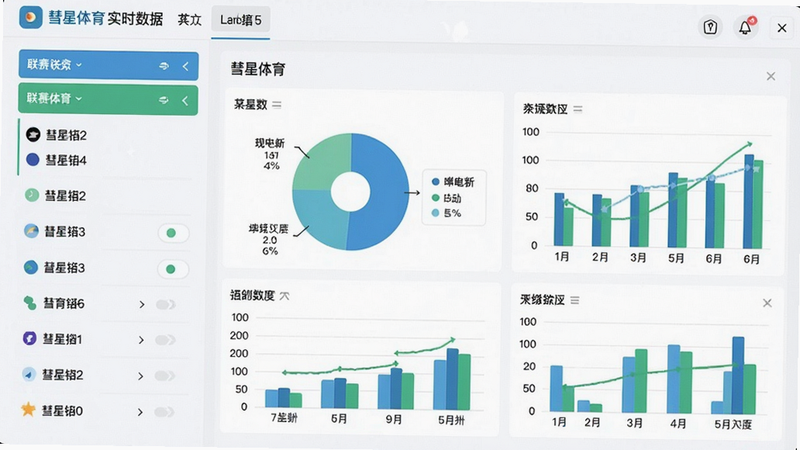The image size is (800, 450).
Task: Click the 4月 axis label in the bottom-right chart
Action: point(678,423)
